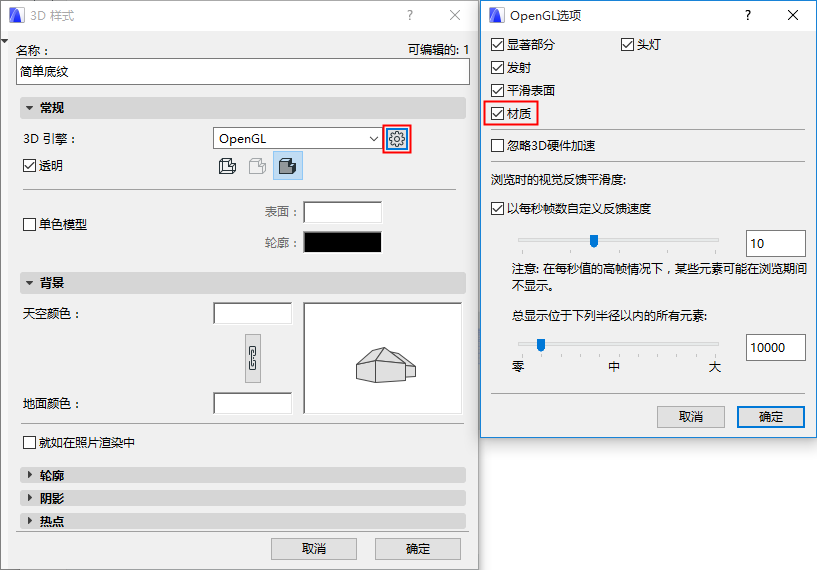Screen dimensions: 817x570
Task: Toggle the 材质 checkbox
Action: pos(498,114)
